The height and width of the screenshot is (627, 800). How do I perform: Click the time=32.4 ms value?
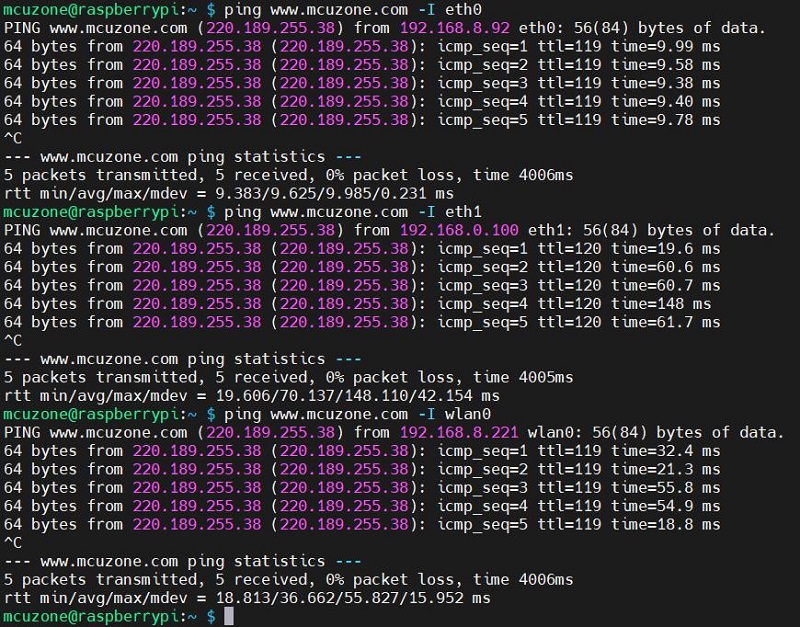(x=666, y=450)
